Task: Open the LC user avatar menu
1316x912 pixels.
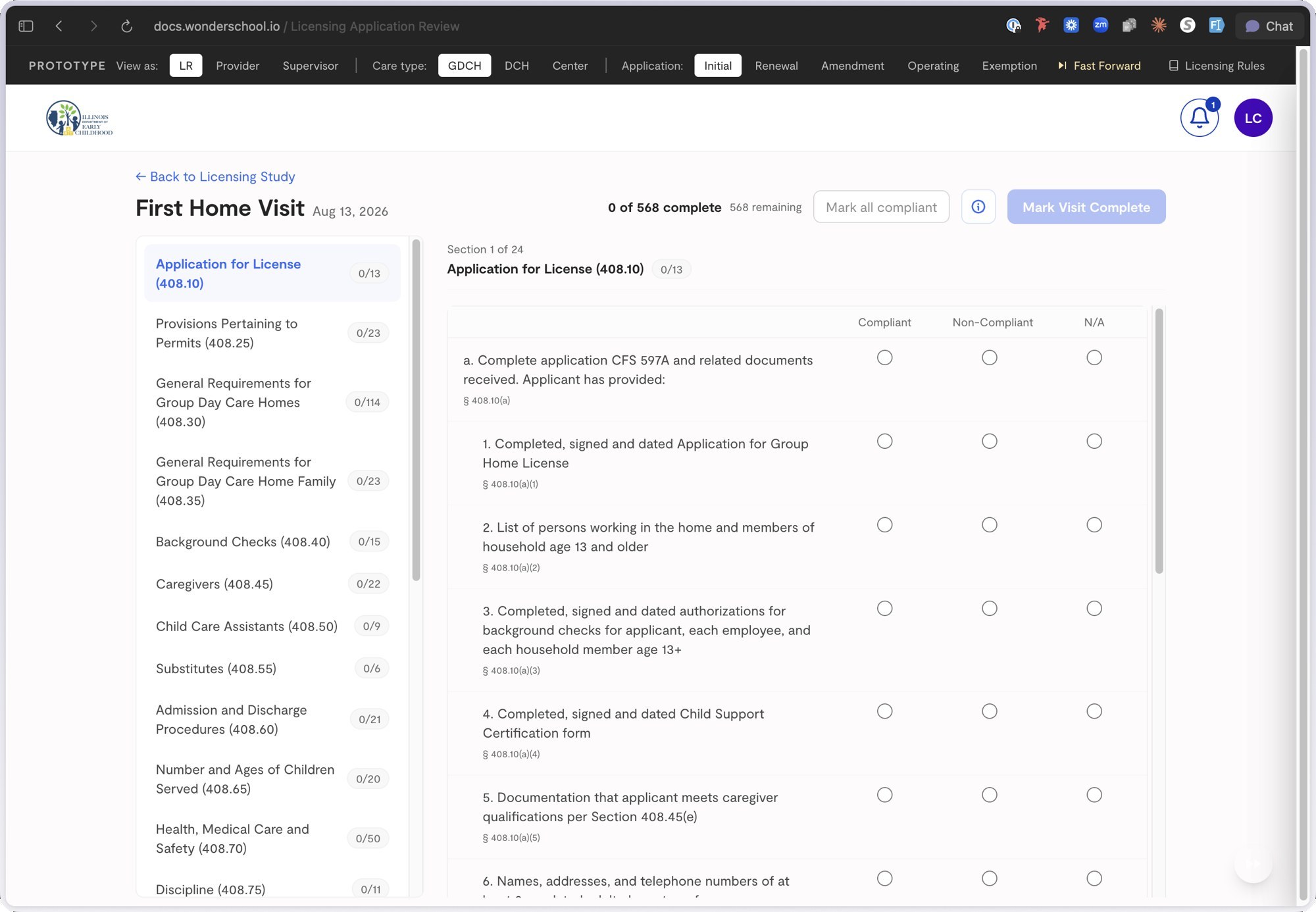Action: click(1253, 118)
